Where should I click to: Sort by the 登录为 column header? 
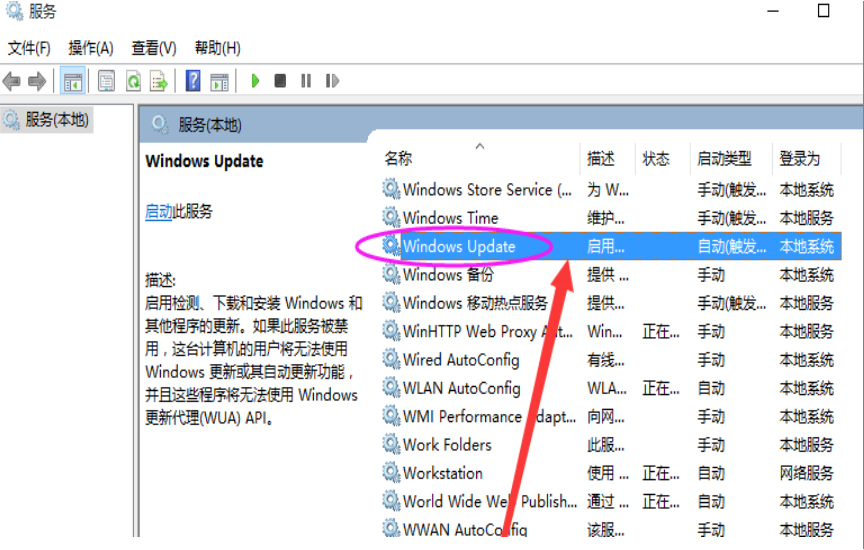click(800, 159)
